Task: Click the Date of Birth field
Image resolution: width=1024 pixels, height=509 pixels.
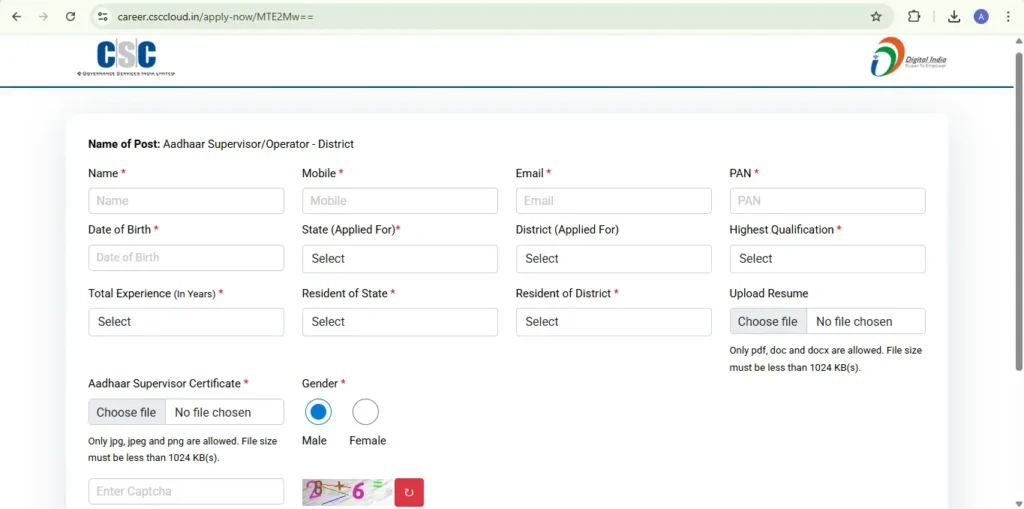Action: (186, 258)
